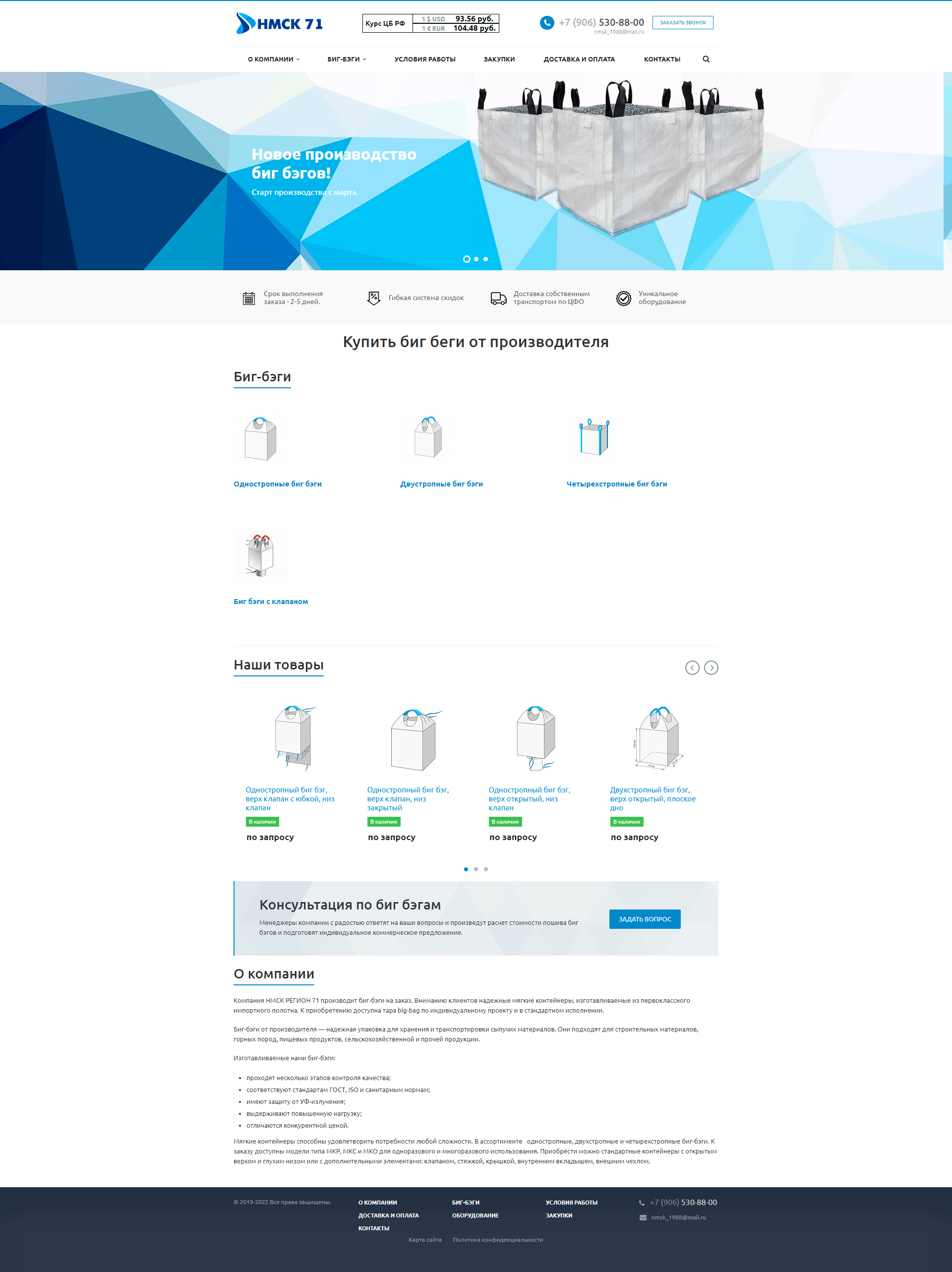952x1272 pixels.
Task: Select the first banner slide dot
Action: 467,259
